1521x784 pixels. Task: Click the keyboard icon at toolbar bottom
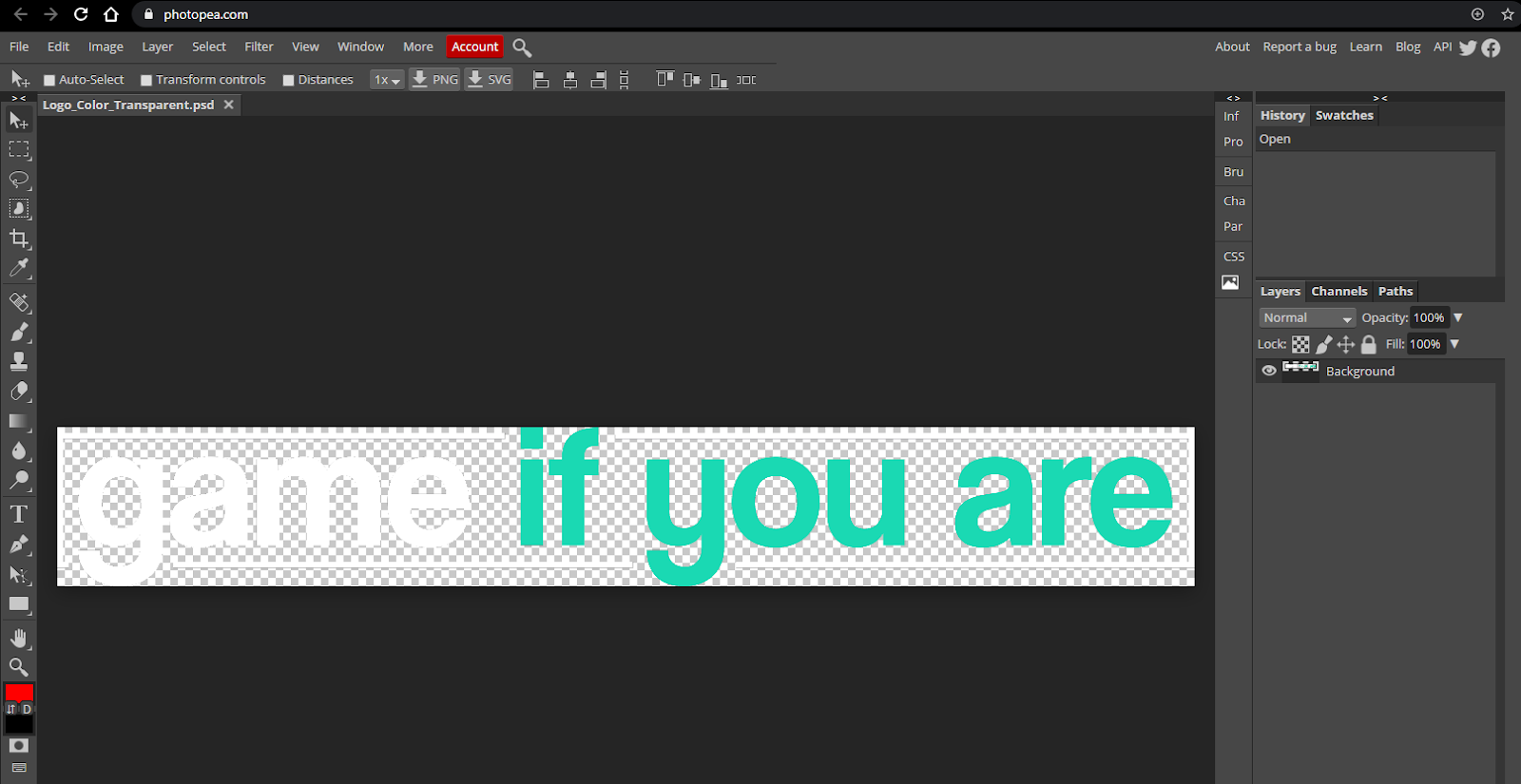click(x=19, y=768)
